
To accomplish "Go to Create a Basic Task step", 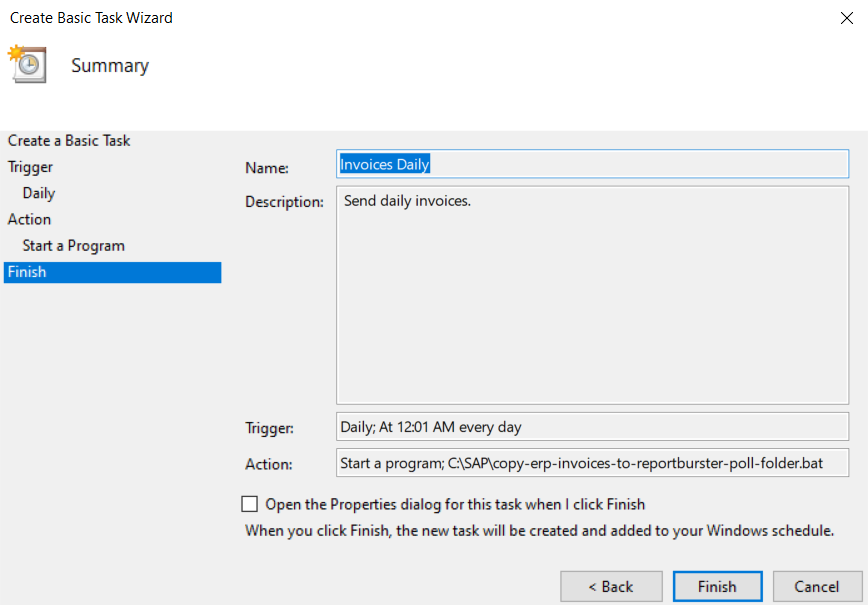I will (69, 141).
